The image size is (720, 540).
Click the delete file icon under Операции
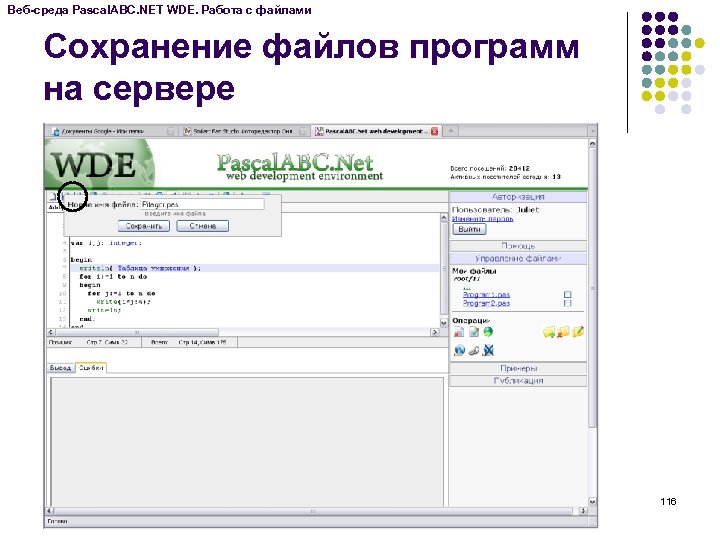tap(459, 332)
